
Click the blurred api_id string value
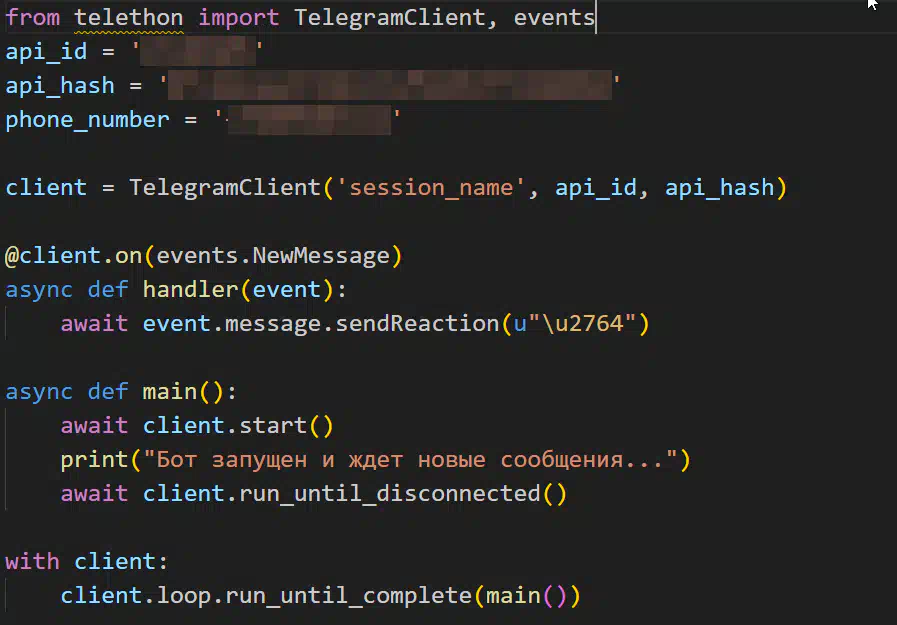click(x=198, y=51)
